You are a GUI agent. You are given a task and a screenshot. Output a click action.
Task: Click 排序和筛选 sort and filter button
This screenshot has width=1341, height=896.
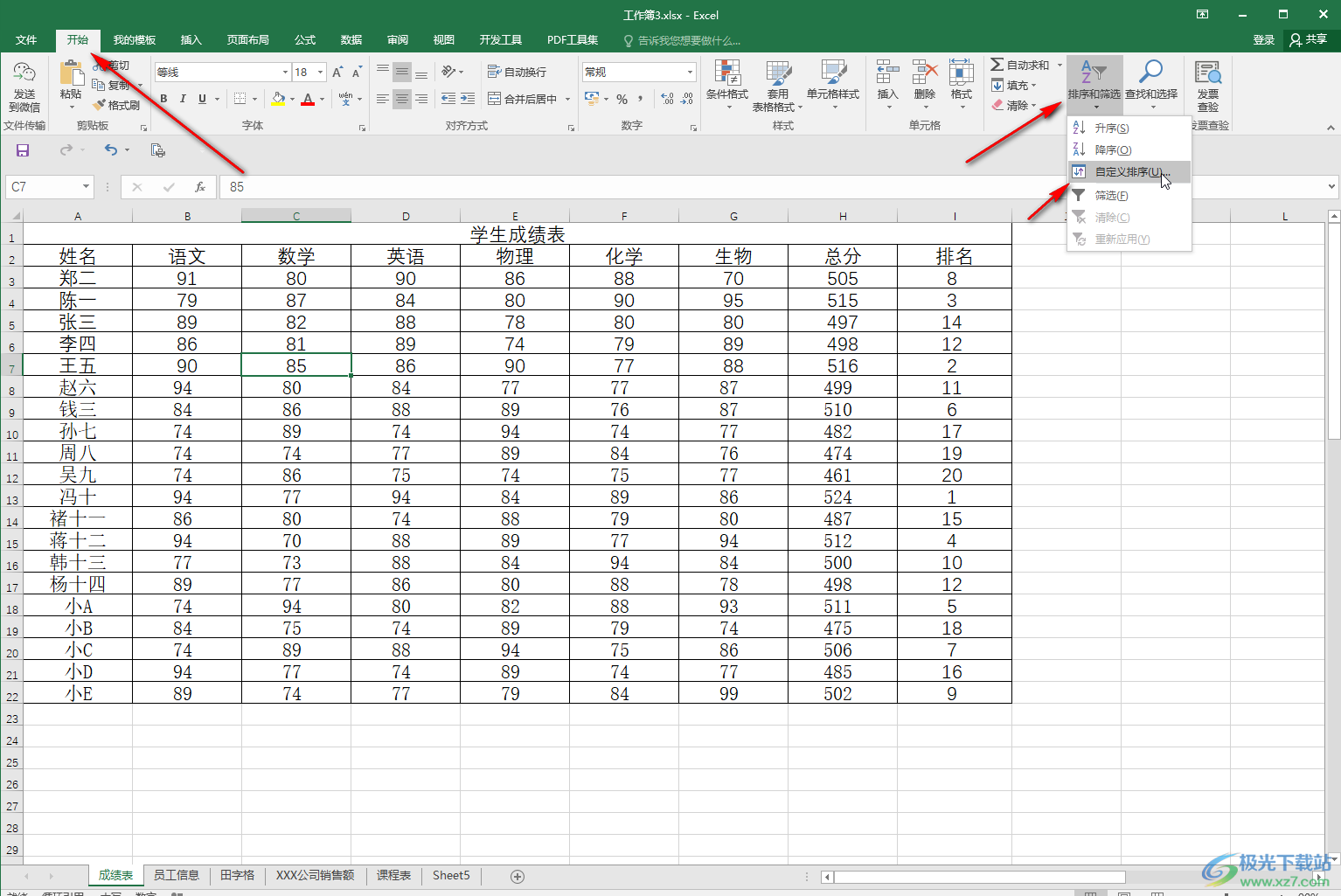tap(1094, 85)
